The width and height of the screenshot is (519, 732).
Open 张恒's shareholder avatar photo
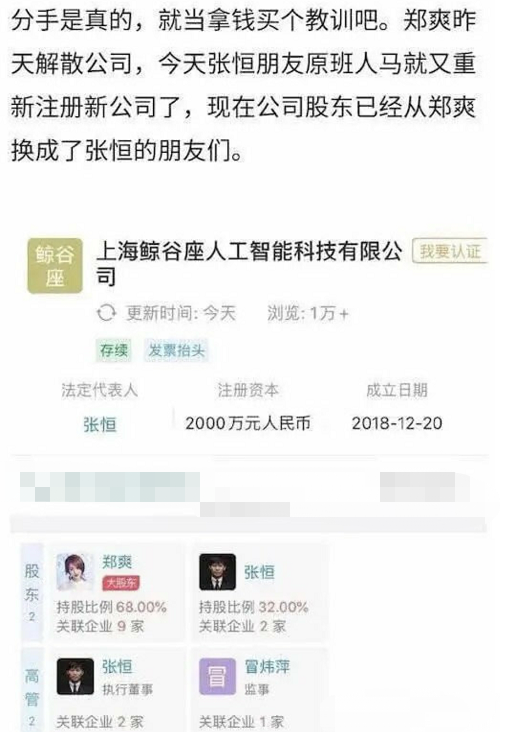(x=217, y=572)
